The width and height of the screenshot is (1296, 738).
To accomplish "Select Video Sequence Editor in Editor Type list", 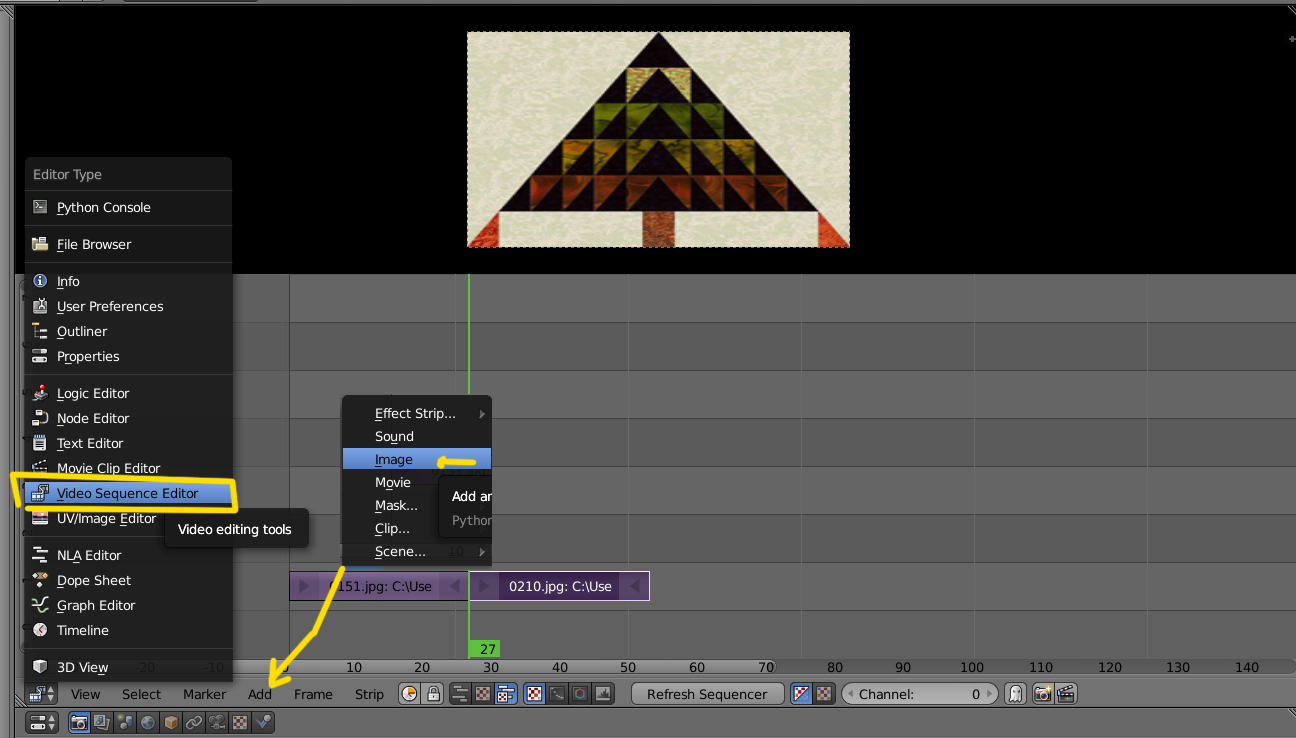I will 128,493.
